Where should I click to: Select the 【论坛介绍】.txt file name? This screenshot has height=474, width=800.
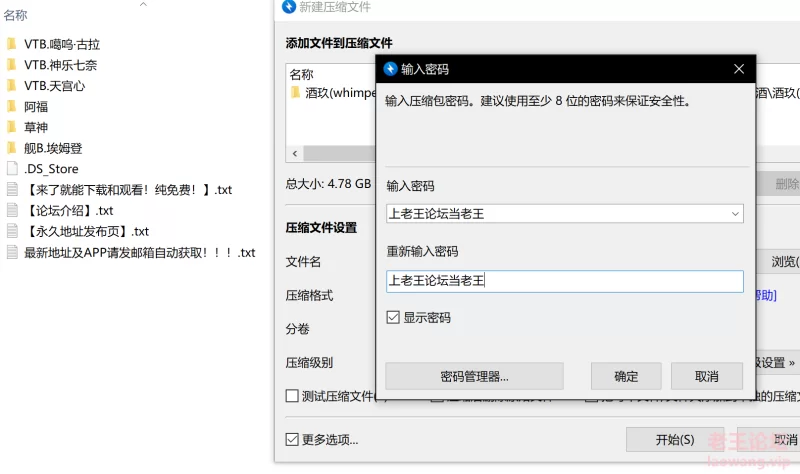69,210
